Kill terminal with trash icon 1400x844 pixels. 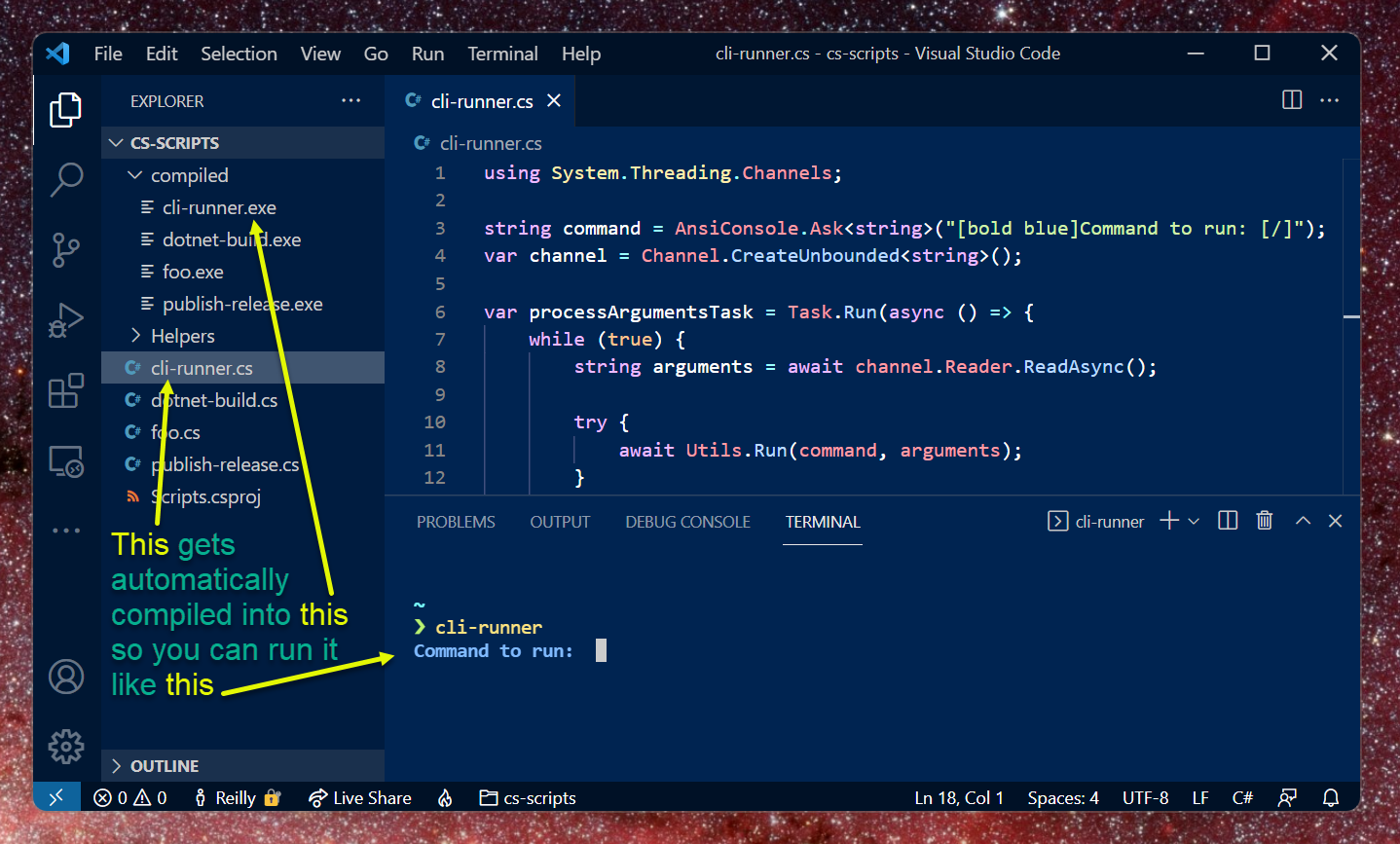1264,521
